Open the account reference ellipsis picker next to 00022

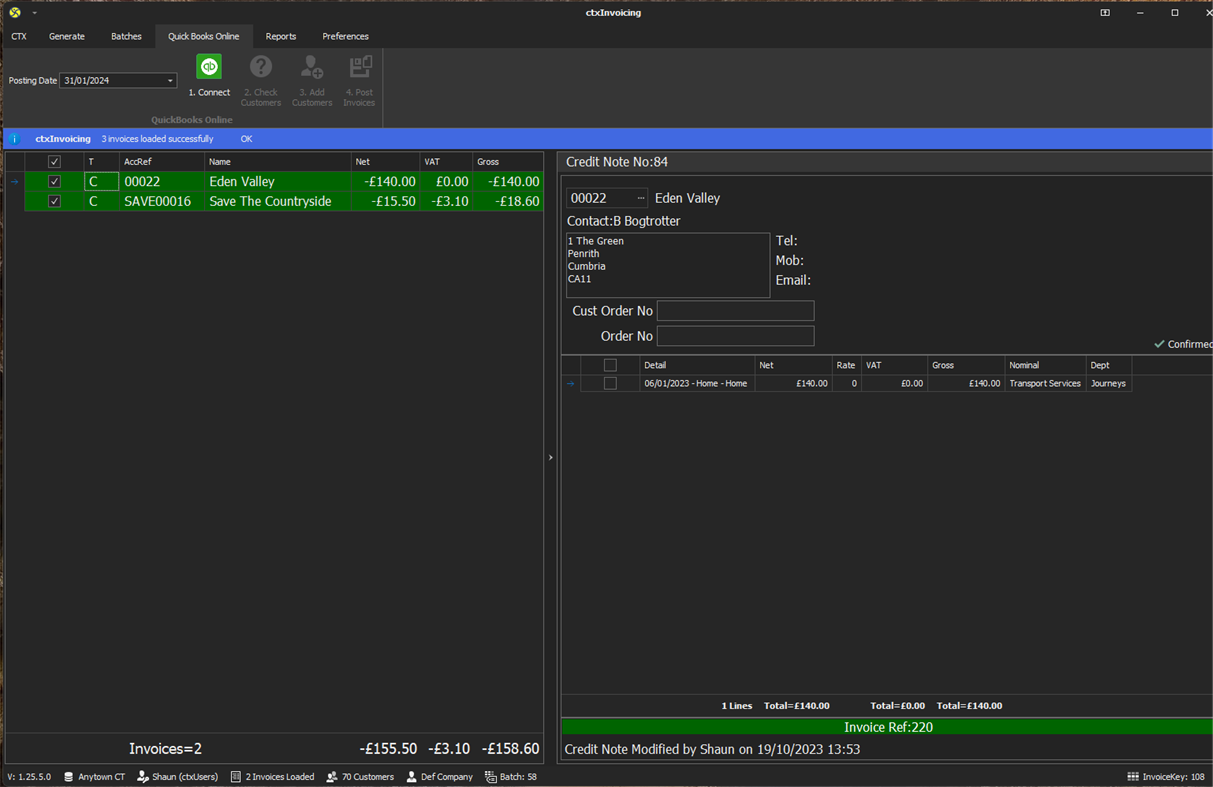641,197
